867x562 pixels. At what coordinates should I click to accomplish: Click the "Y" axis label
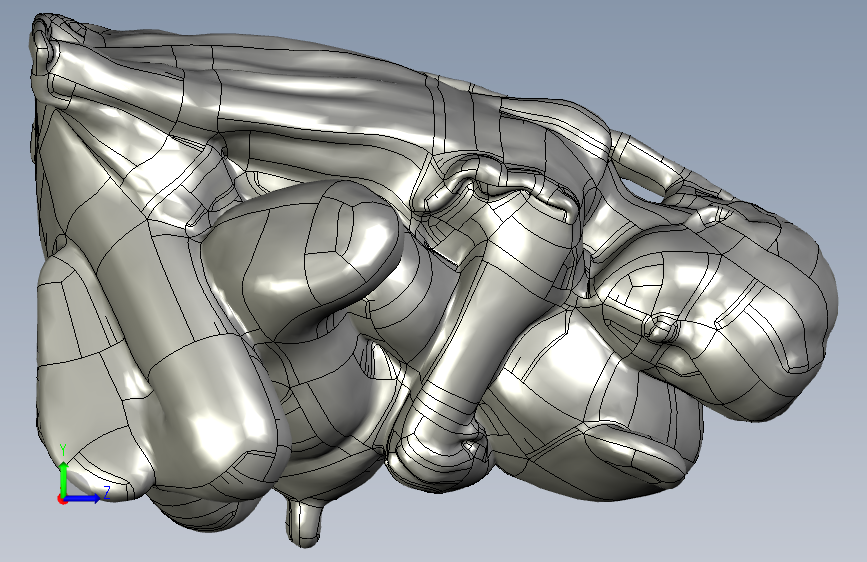[x=64, y=450]
